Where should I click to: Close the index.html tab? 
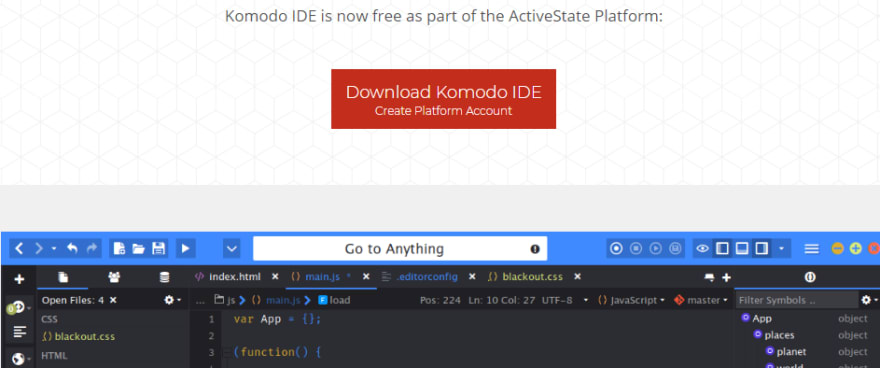[x=275, y=277]
